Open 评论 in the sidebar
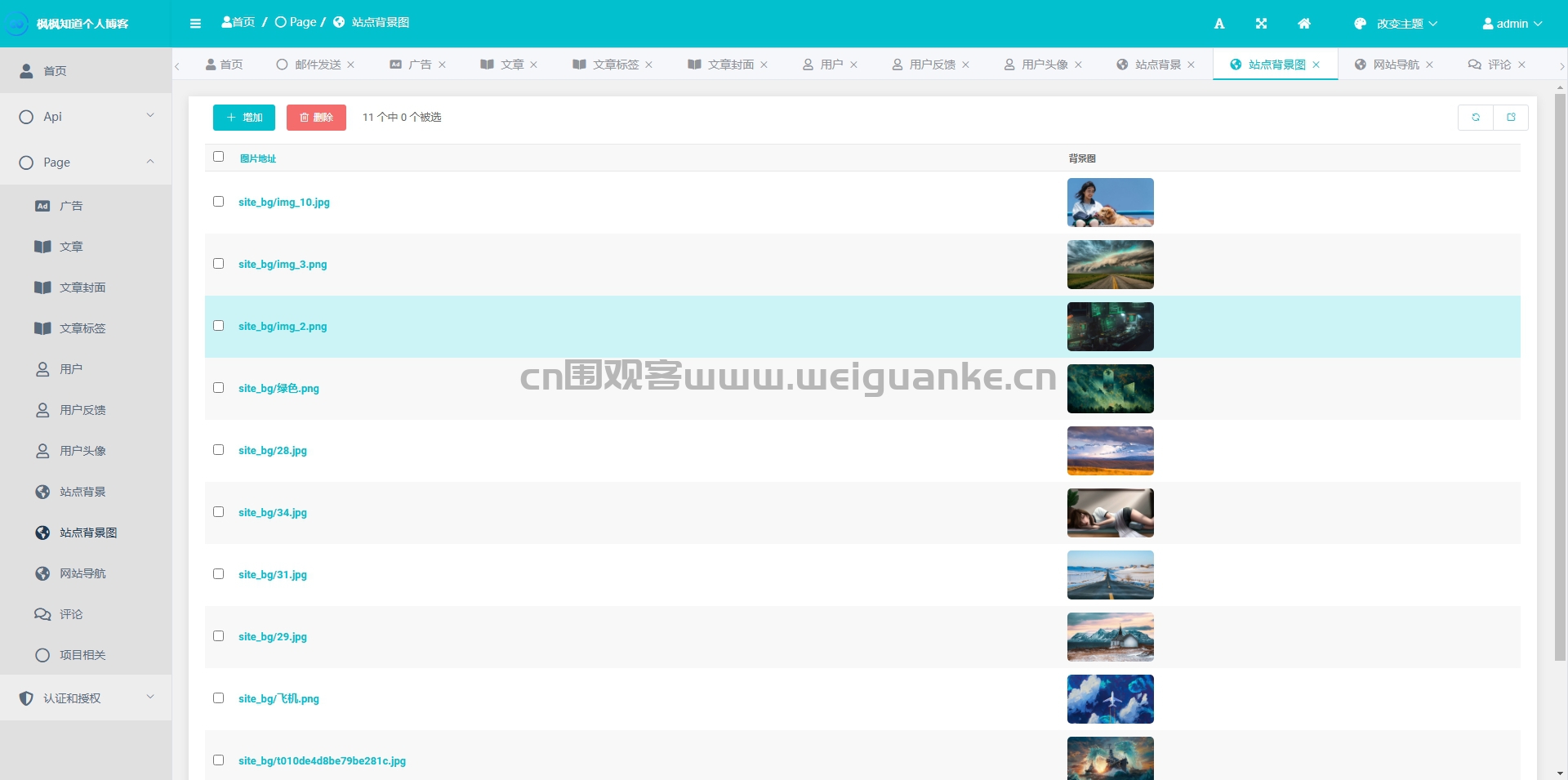Screen dimensions: 1568x780 pyautogui.click(x=86, y=614)
